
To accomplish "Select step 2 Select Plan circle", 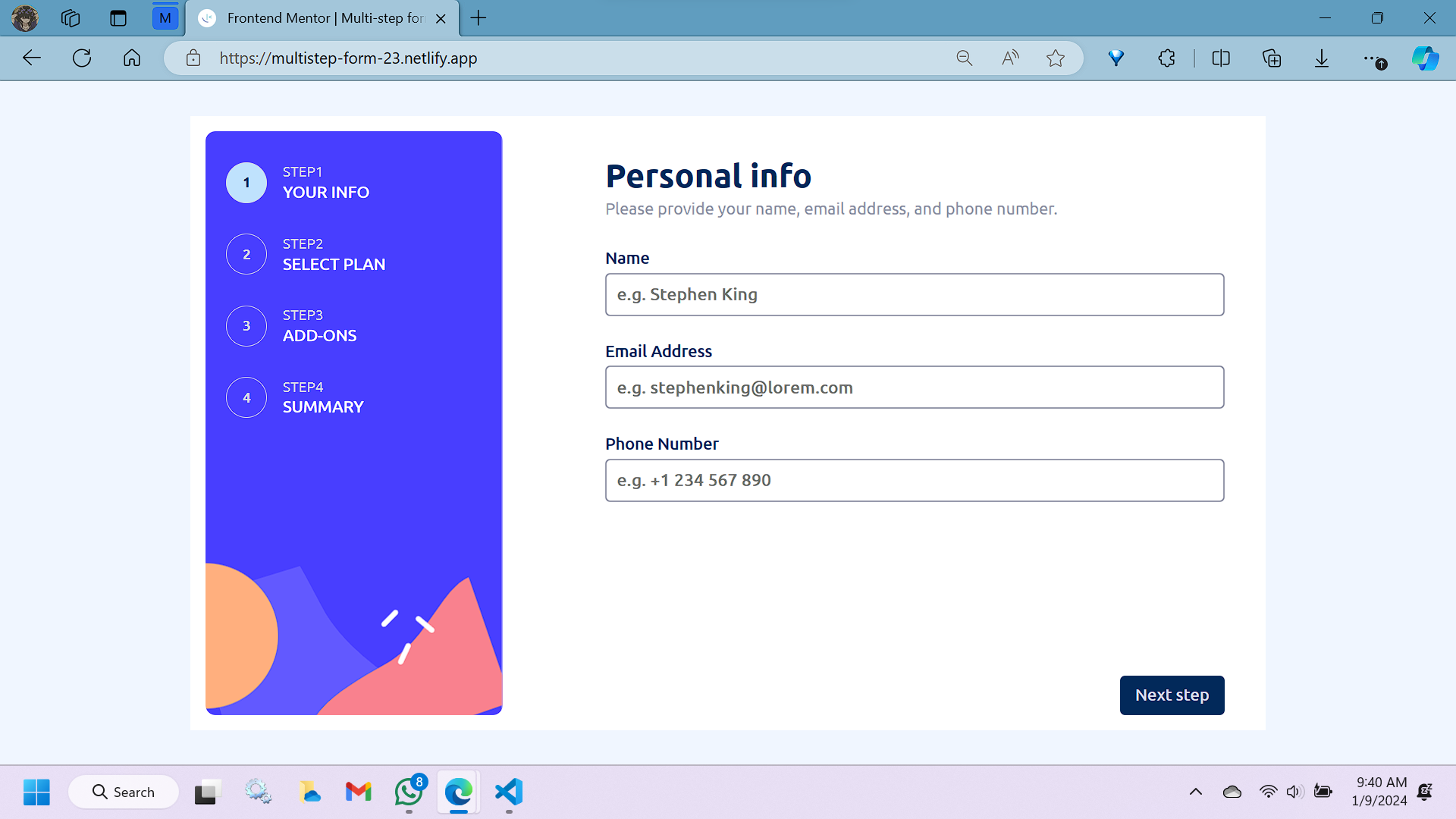I will [246, 254].
